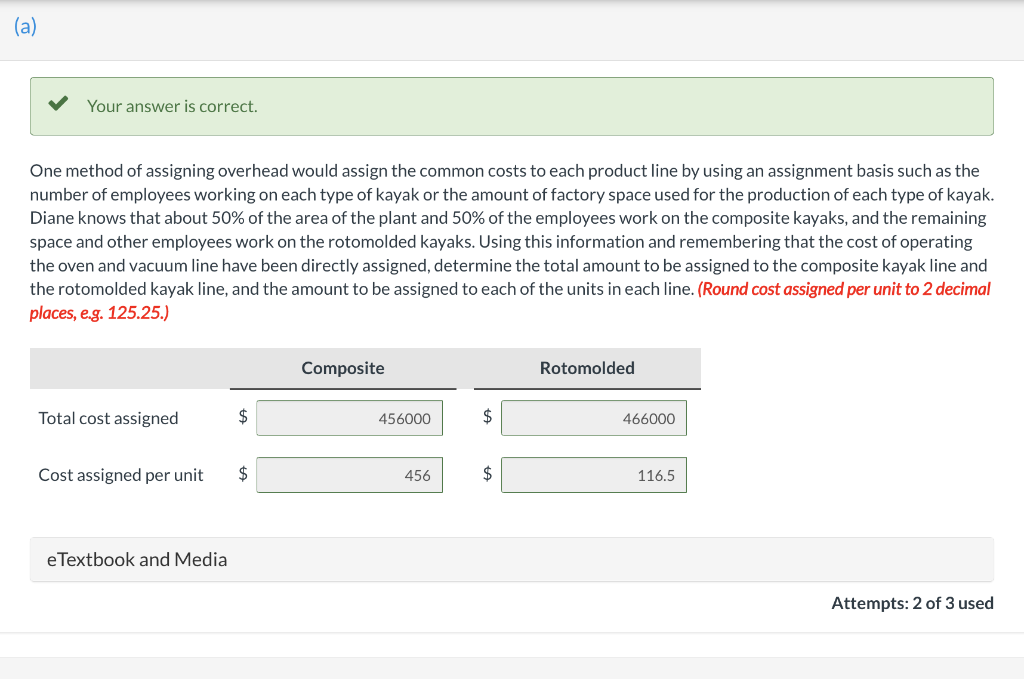
Task: Click the red rounding instruction text
Action: (x=510, y=300)
